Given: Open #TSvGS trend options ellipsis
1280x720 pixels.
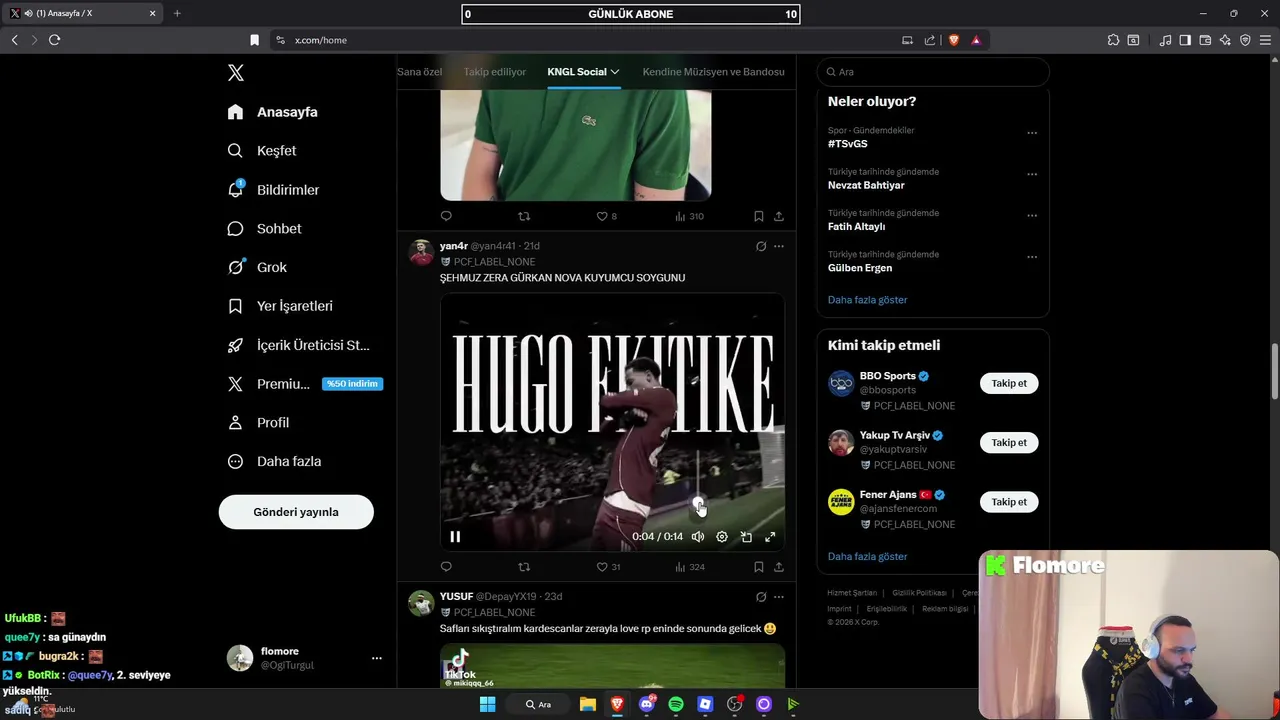Looking at the screenshot, I should point(1032,133).
